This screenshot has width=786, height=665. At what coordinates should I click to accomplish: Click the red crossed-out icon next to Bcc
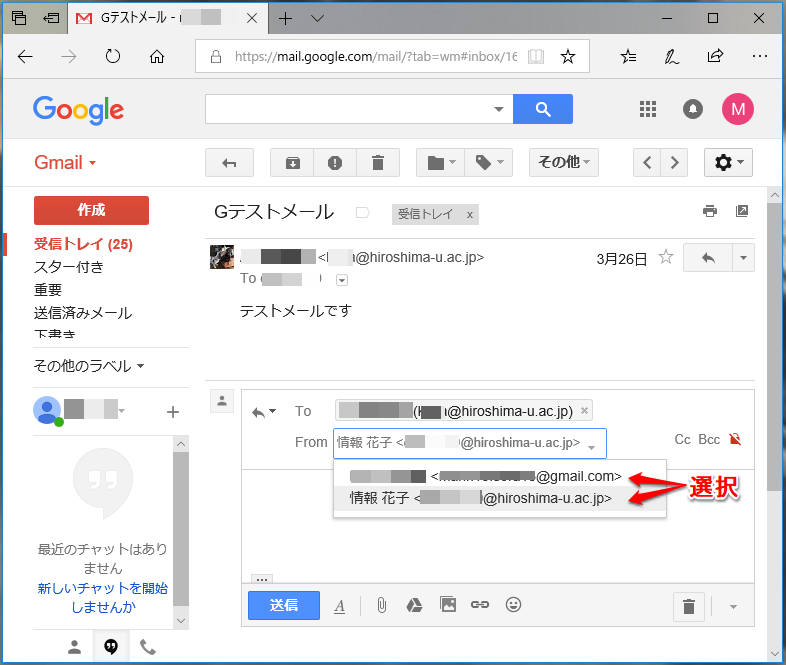coord(735,439)
